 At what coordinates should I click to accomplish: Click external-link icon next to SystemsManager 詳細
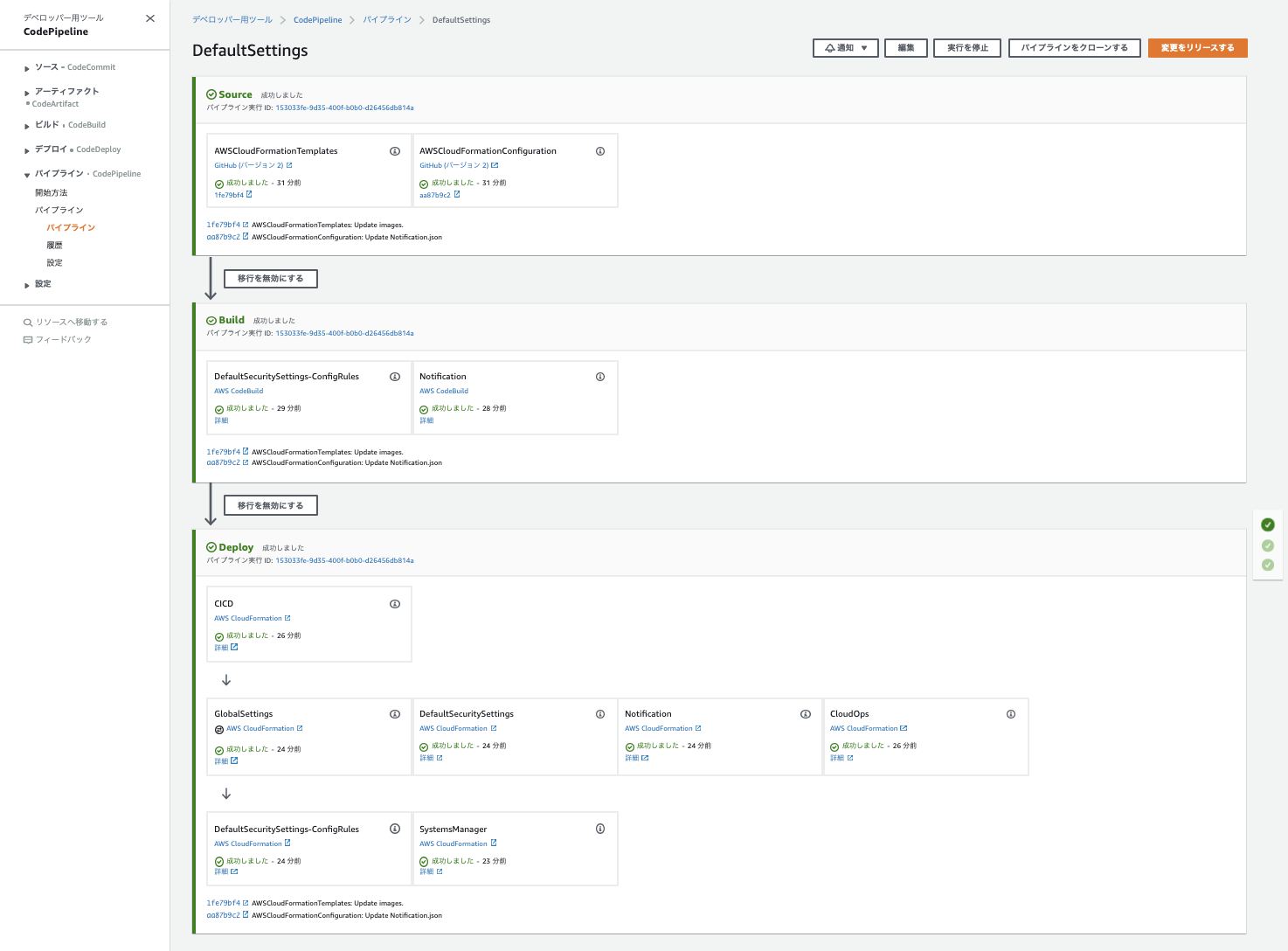[x=440, y=871]
